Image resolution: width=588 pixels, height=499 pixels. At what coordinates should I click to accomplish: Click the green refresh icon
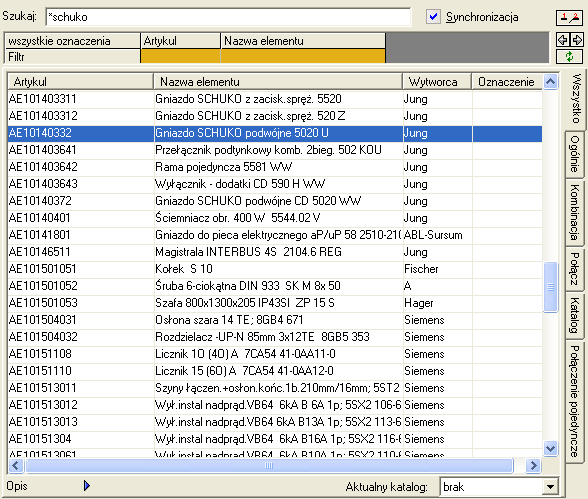pos(569,57)
